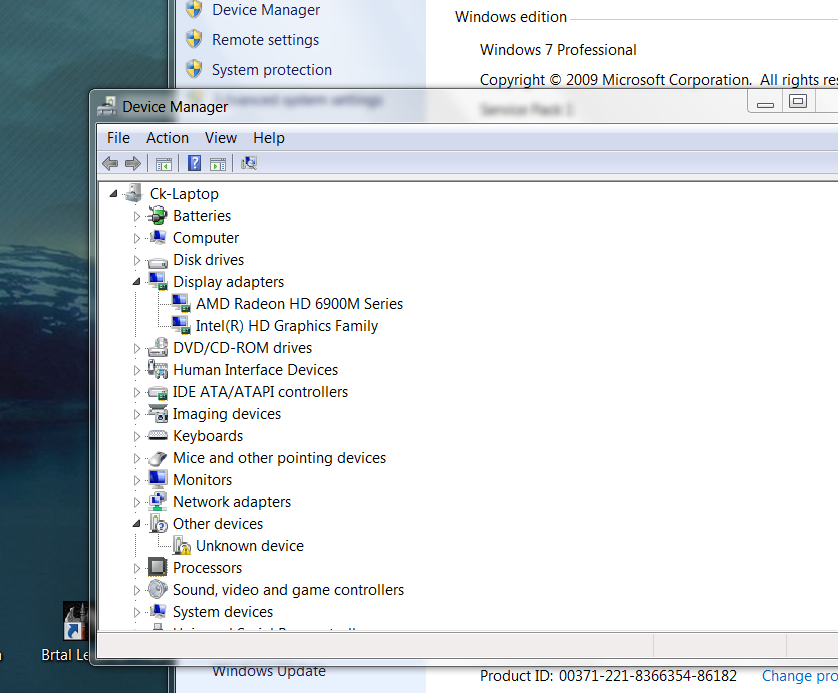Expand the Computer node
The width and height of the screenshot is (838, 693).
(137, 238)
